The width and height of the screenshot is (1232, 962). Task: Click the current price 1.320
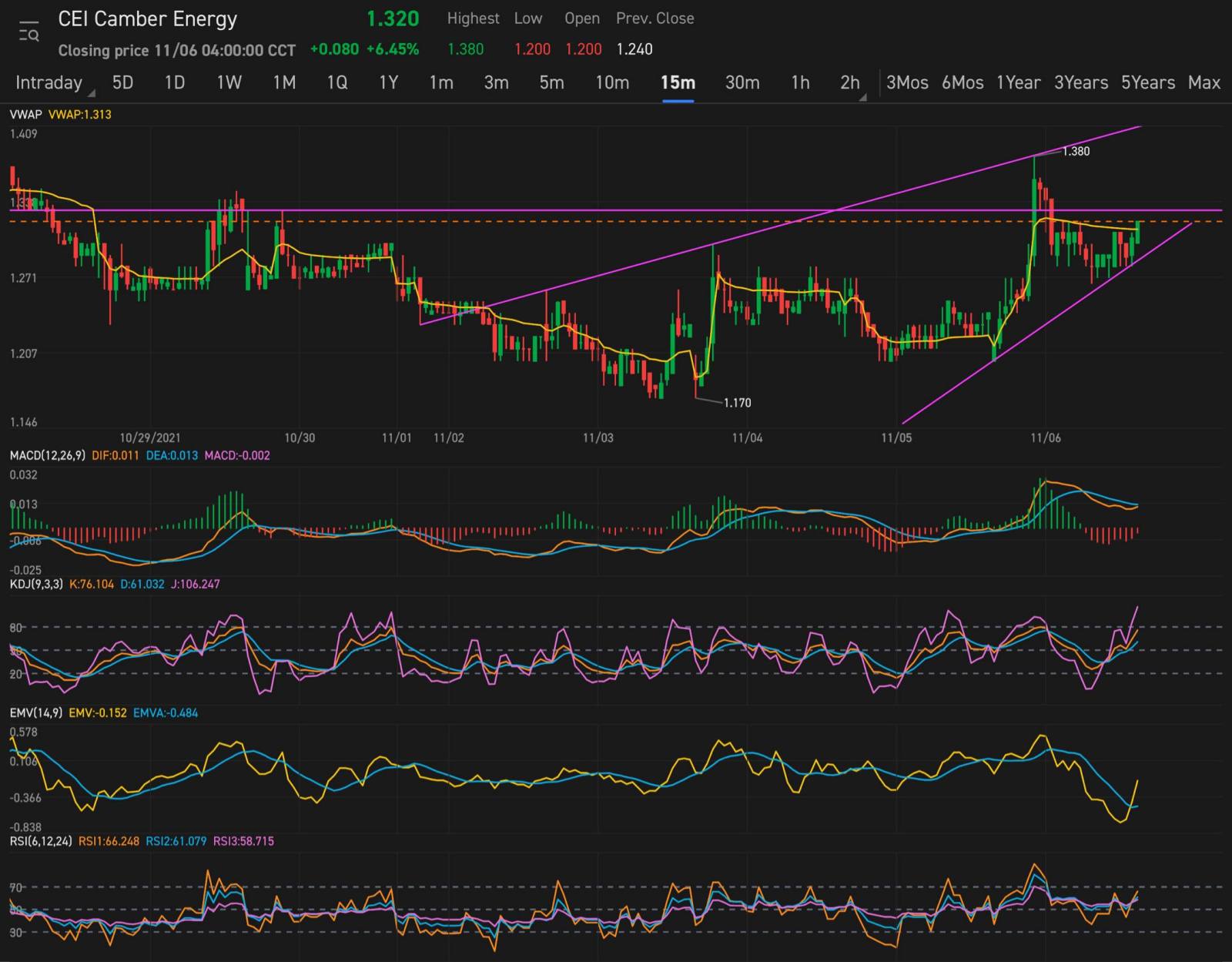pos(393,18)
